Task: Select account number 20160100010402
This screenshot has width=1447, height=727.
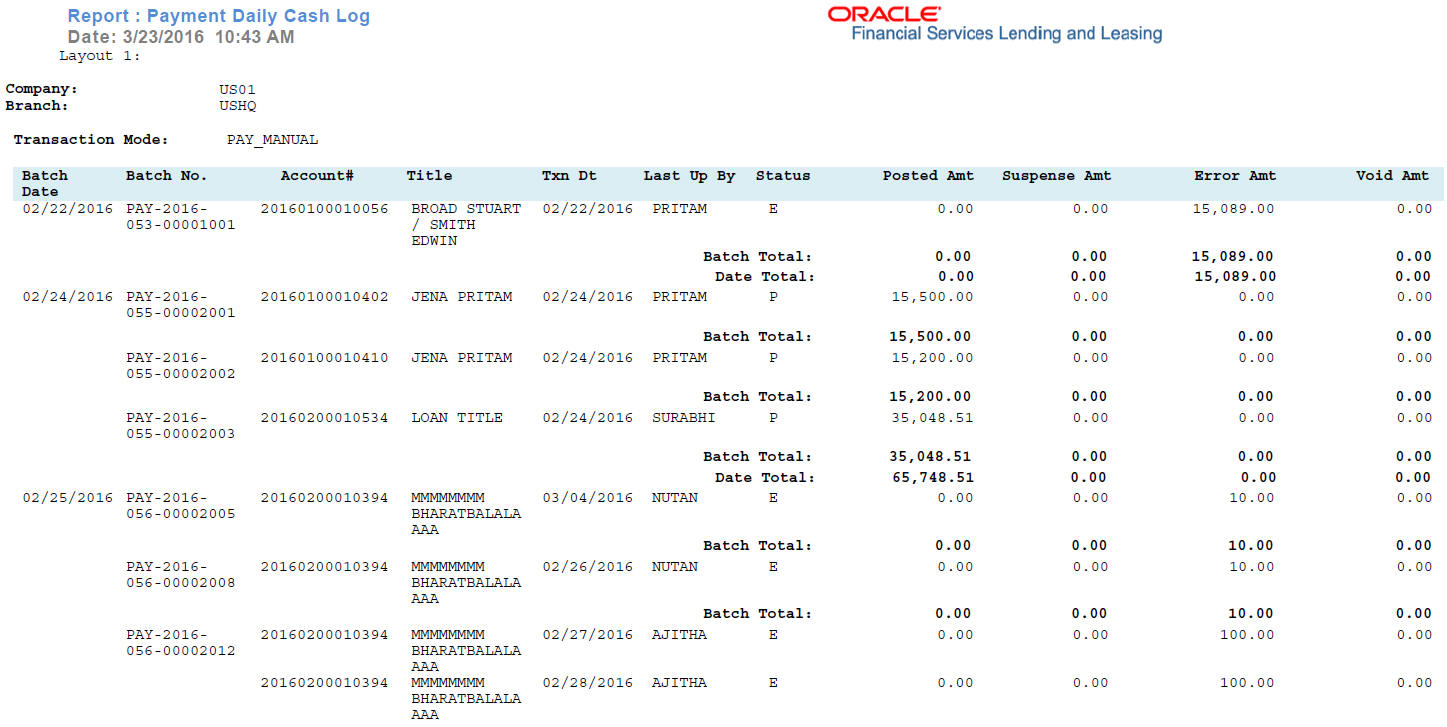Action: [x=324, y=297]
